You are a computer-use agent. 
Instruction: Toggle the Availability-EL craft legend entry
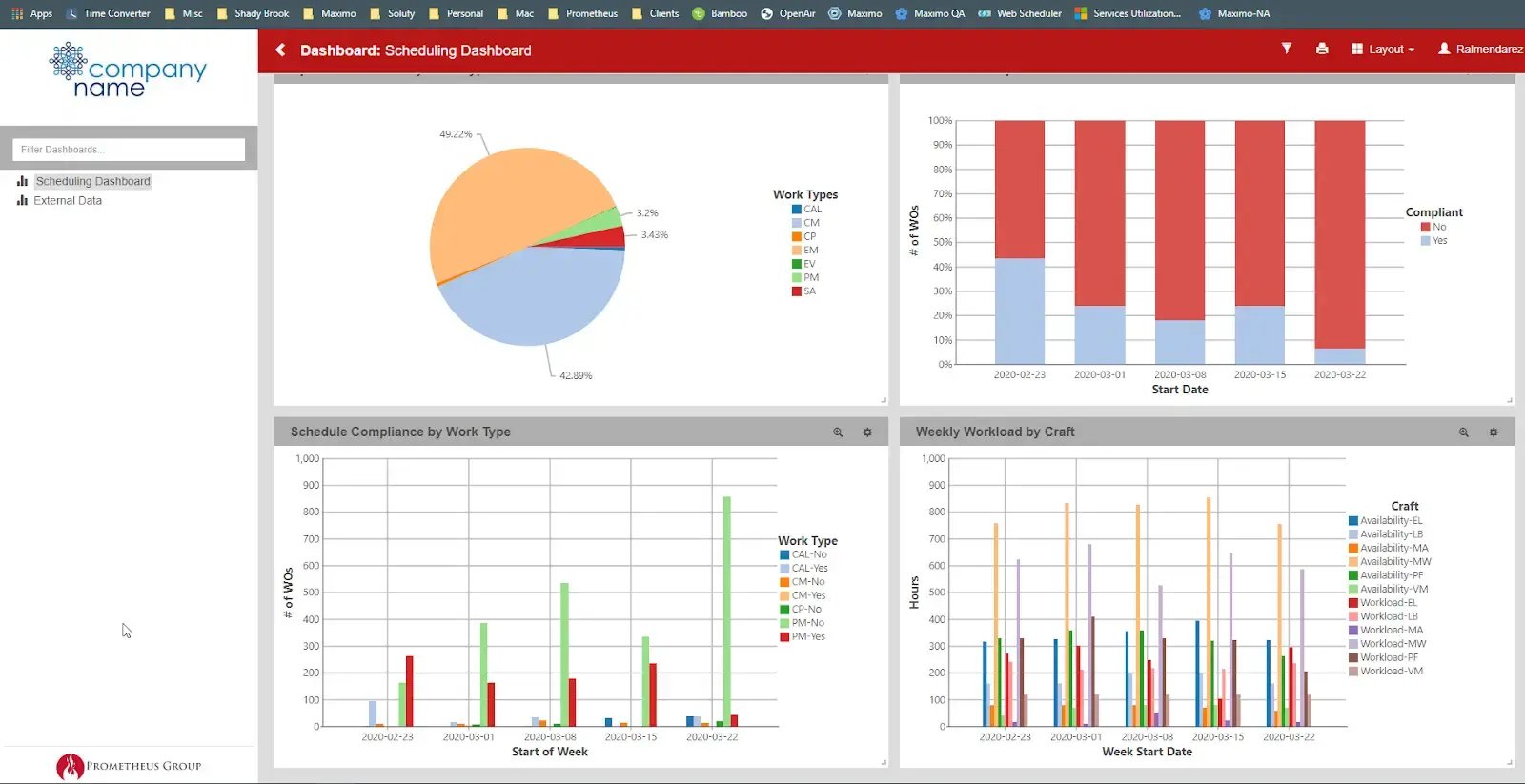point(1390,520)
